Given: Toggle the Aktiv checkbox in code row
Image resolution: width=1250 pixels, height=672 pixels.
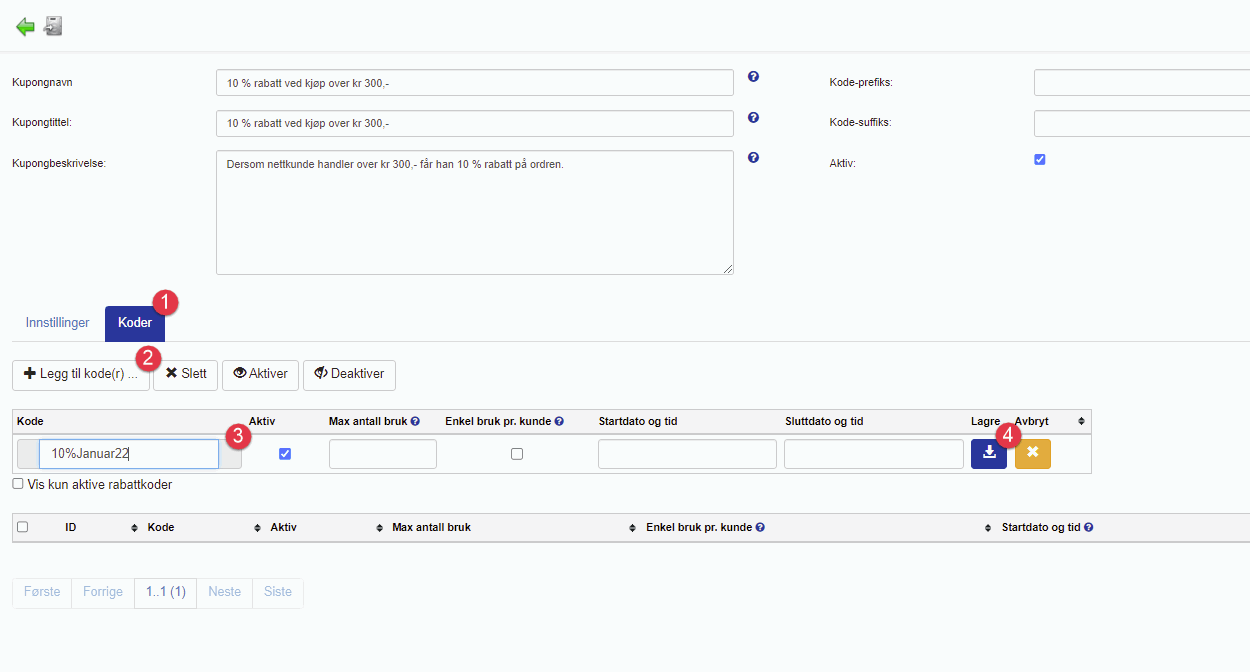Looking at the screenshot, I should (x=285, y=454).
